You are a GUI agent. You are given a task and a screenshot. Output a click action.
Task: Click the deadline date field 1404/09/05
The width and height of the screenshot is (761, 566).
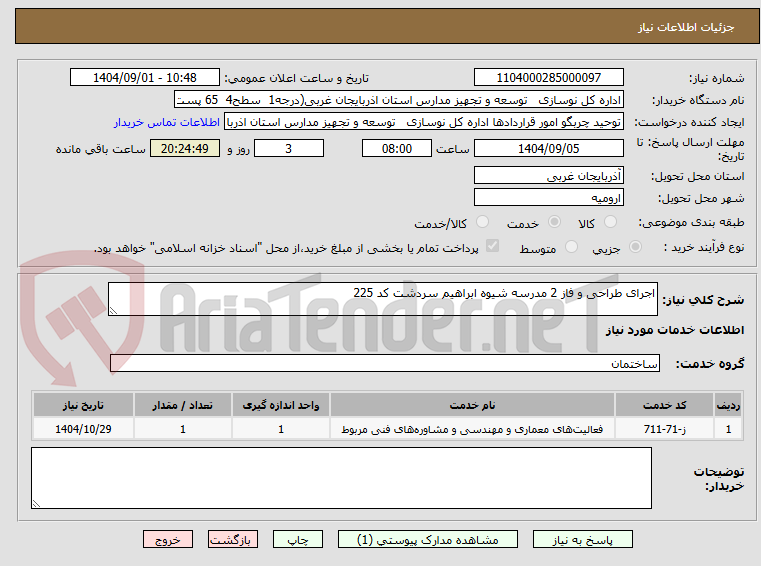coord(549,149)
